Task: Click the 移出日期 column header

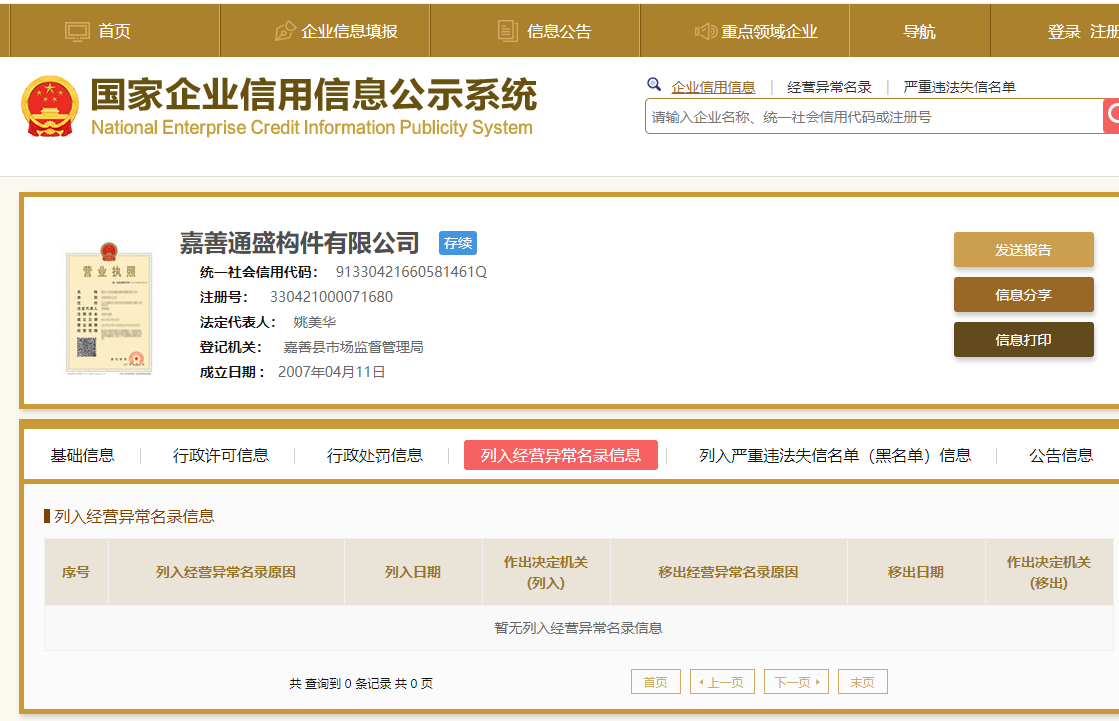Action: point(916,572)
